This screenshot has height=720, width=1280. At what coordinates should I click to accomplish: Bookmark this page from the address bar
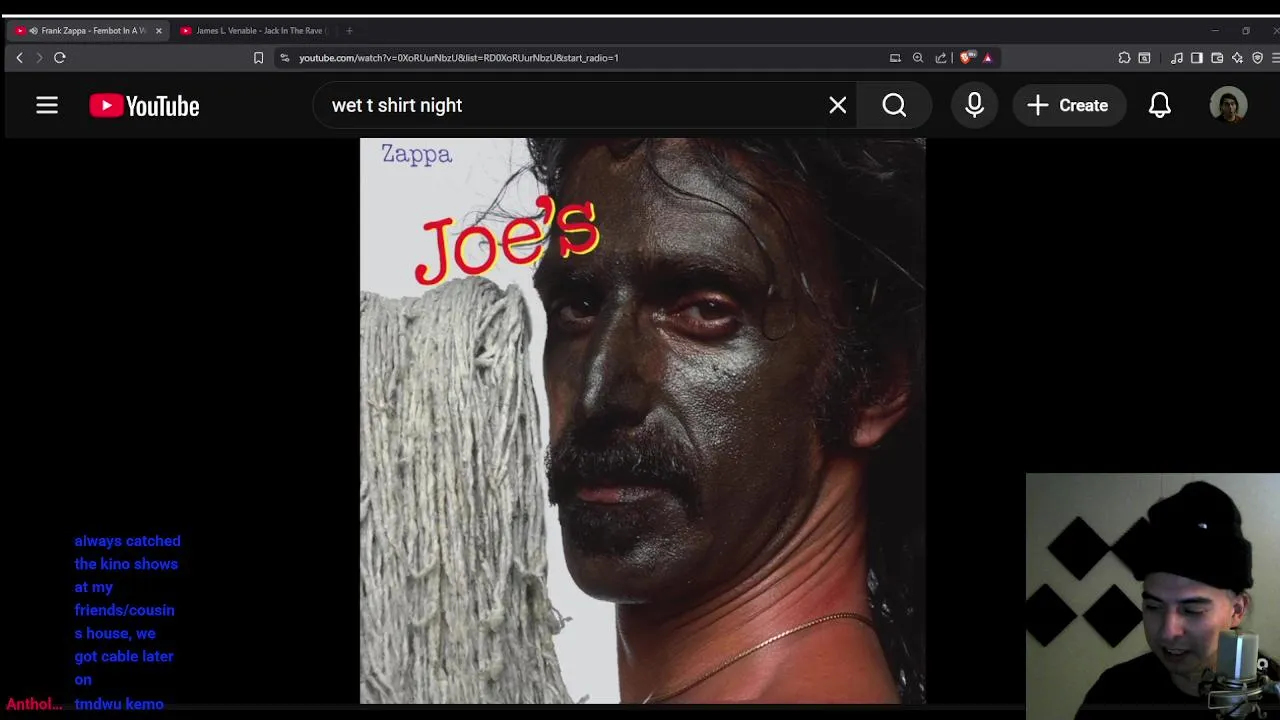click(258, 58)
